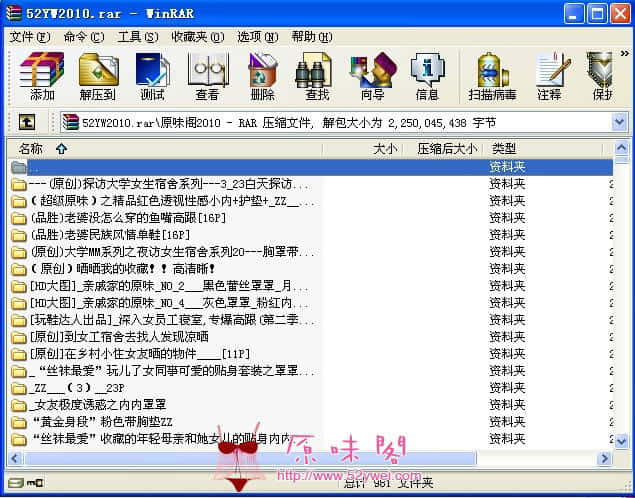Click the vertical scrollbar up arrow

622,148
